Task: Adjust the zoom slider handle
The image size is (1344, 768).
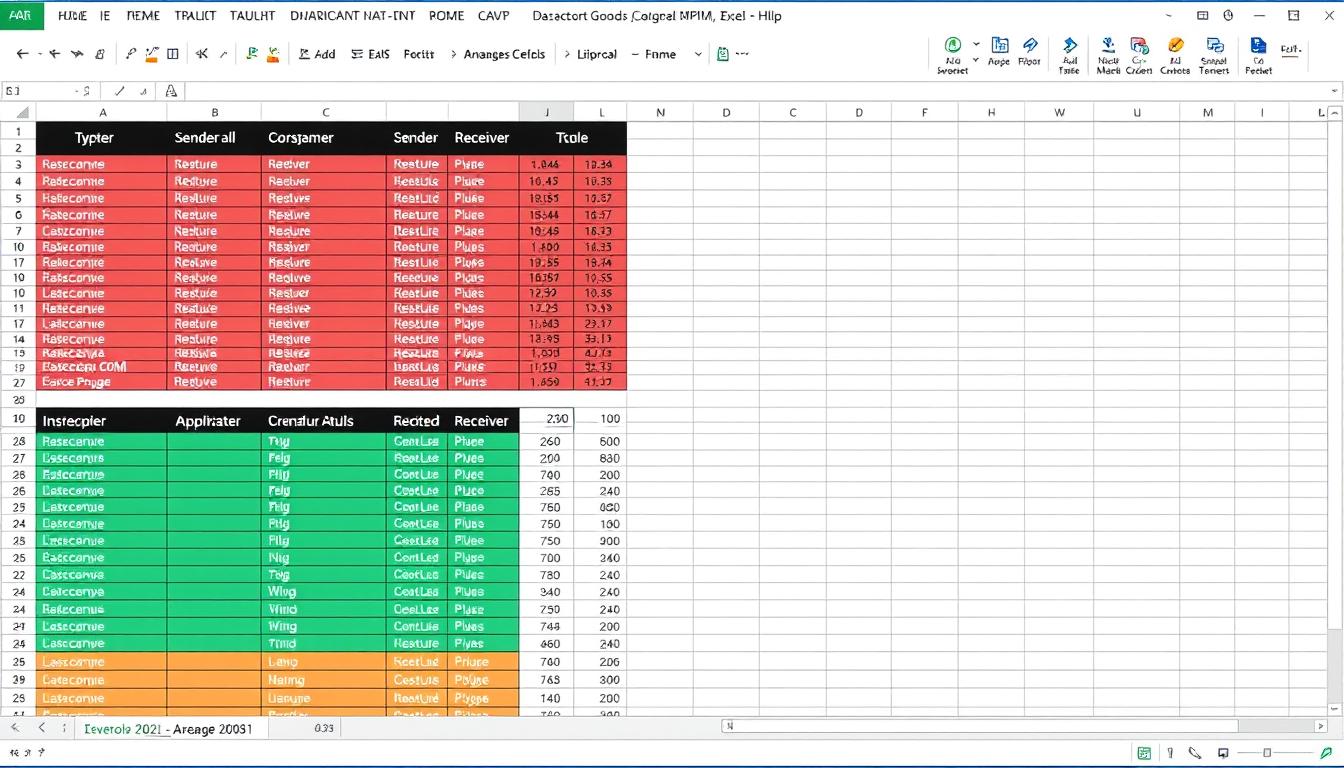Action: click(1267, 753)
